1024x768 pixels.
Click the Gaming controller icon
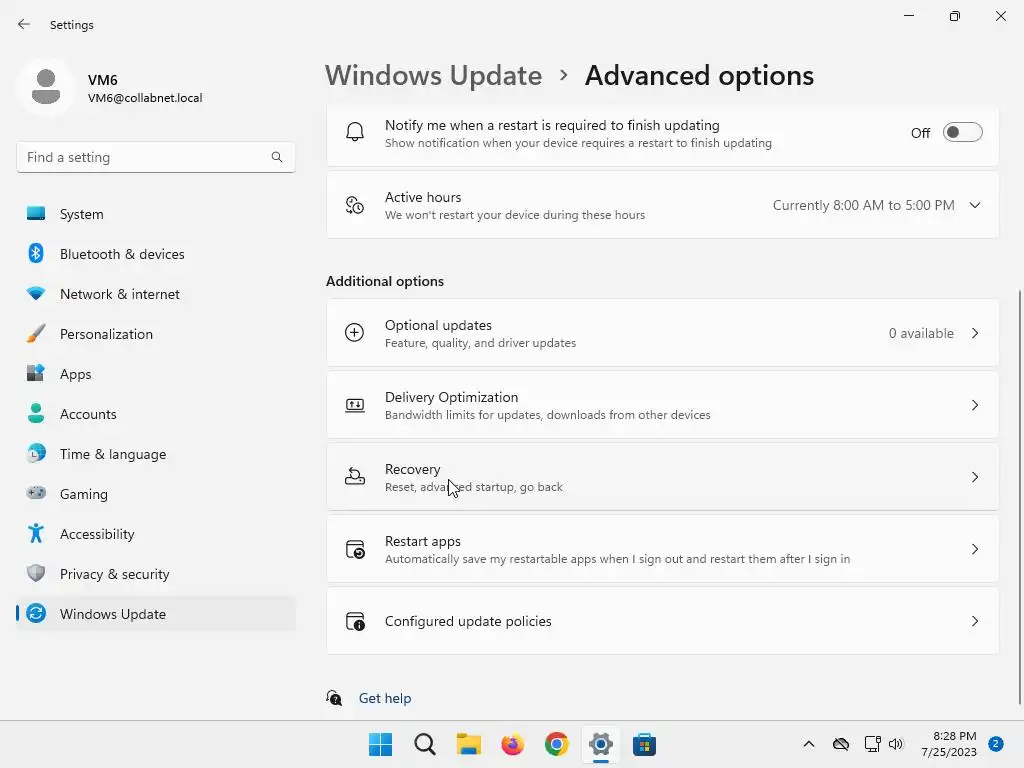tap(36, 493)
